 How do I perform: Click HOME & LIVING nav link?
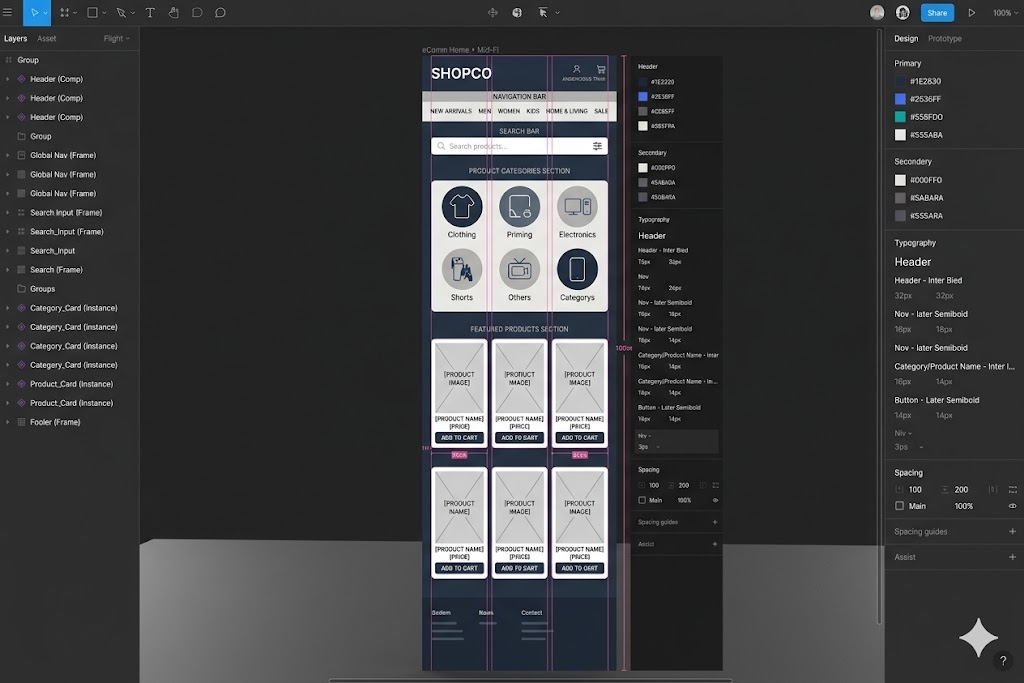click(x=567, y=111)
